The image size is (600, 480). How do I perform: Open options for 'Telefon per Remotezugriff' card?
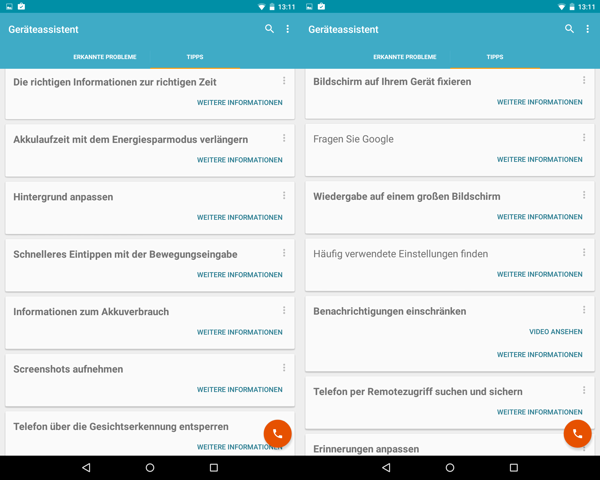584,390
